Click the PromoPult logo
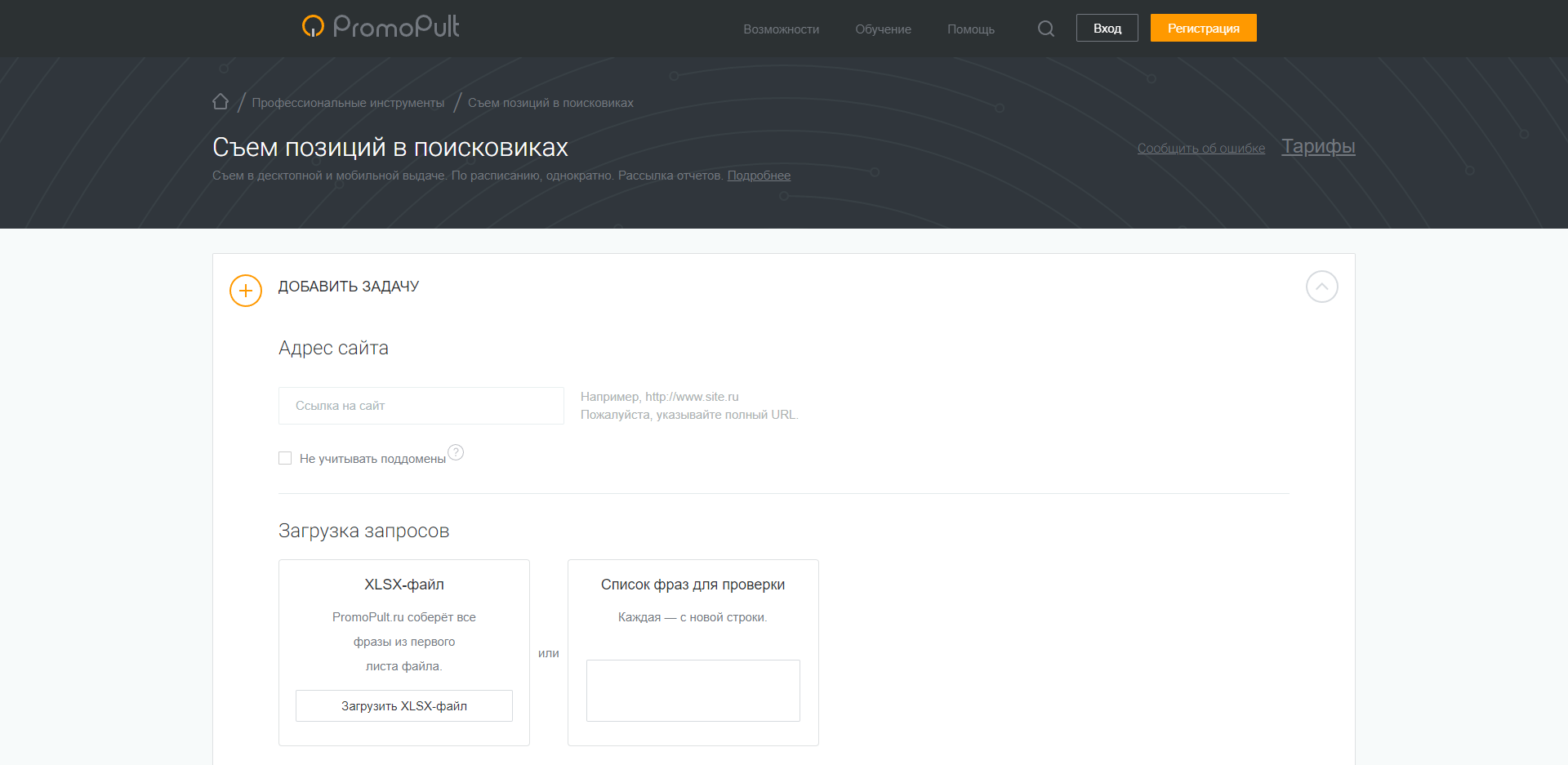The image size is (1568, 765). 381,27
